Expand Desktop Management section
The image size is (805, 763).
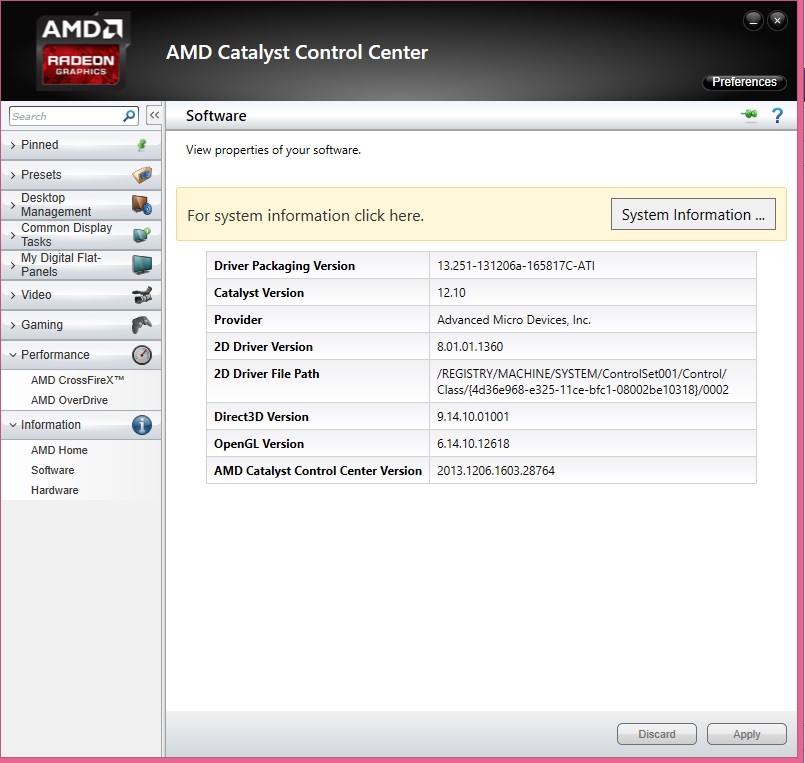(81, 204)
